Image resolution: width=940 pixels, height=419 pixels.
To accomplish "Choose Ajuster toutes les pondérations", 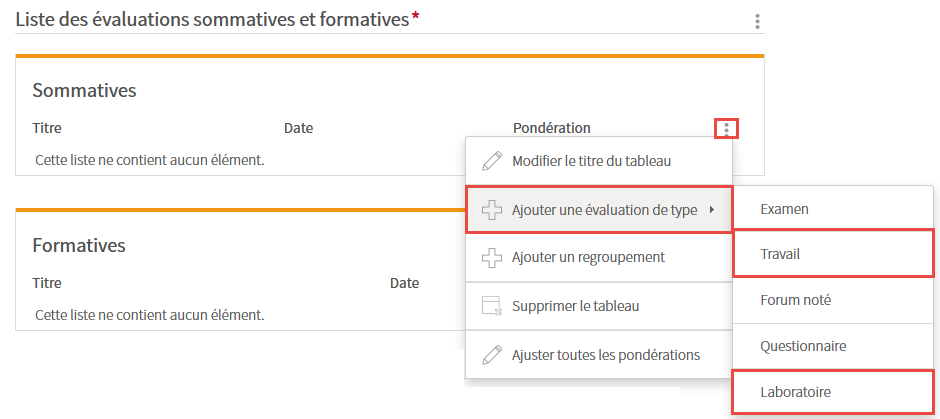I will [x=599, y=354].
